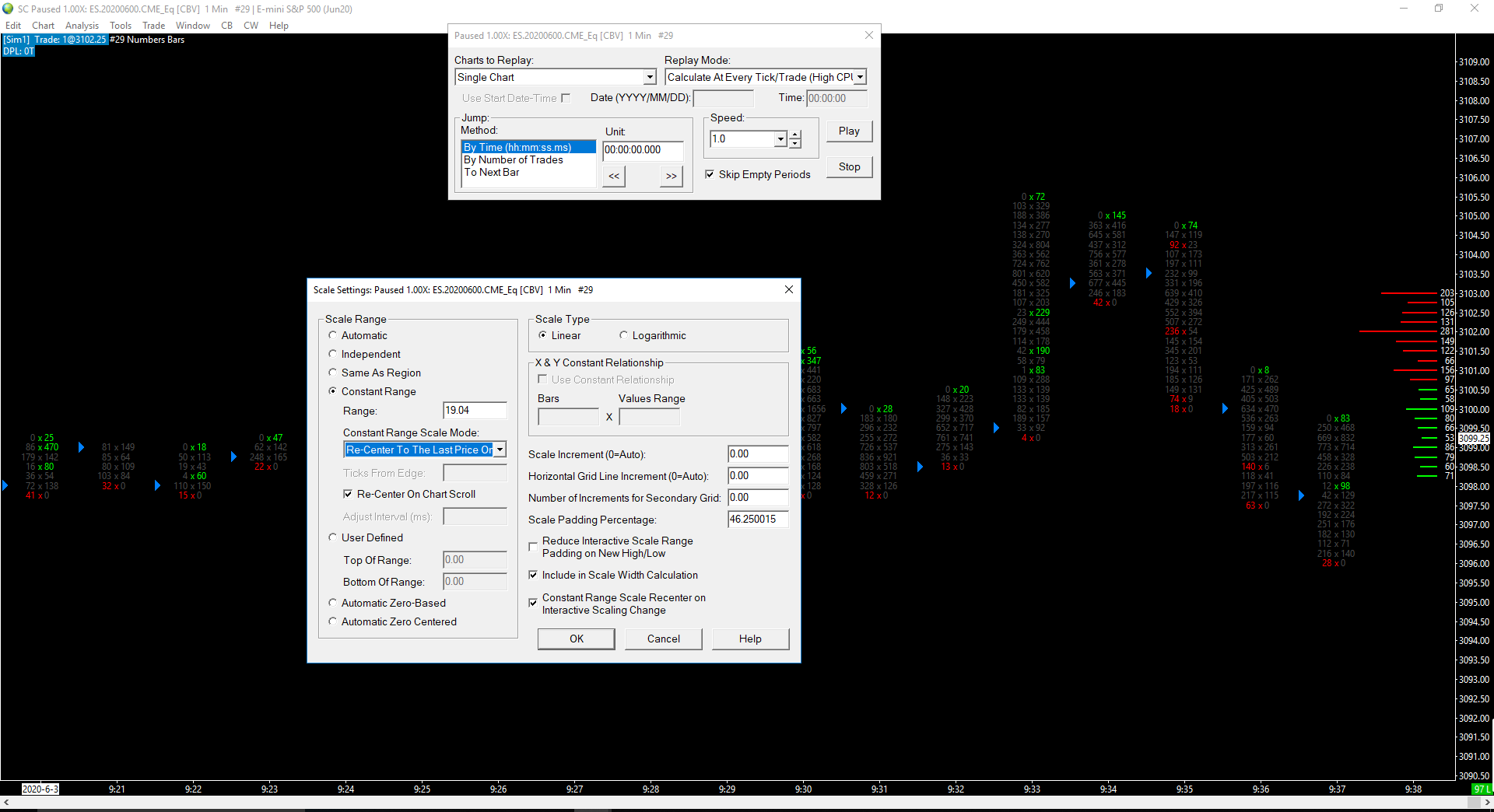This screenshot has height=812, width=1494.
Task: Click the 3109.00 price label on the scale
Action: tap(1474, 62)
